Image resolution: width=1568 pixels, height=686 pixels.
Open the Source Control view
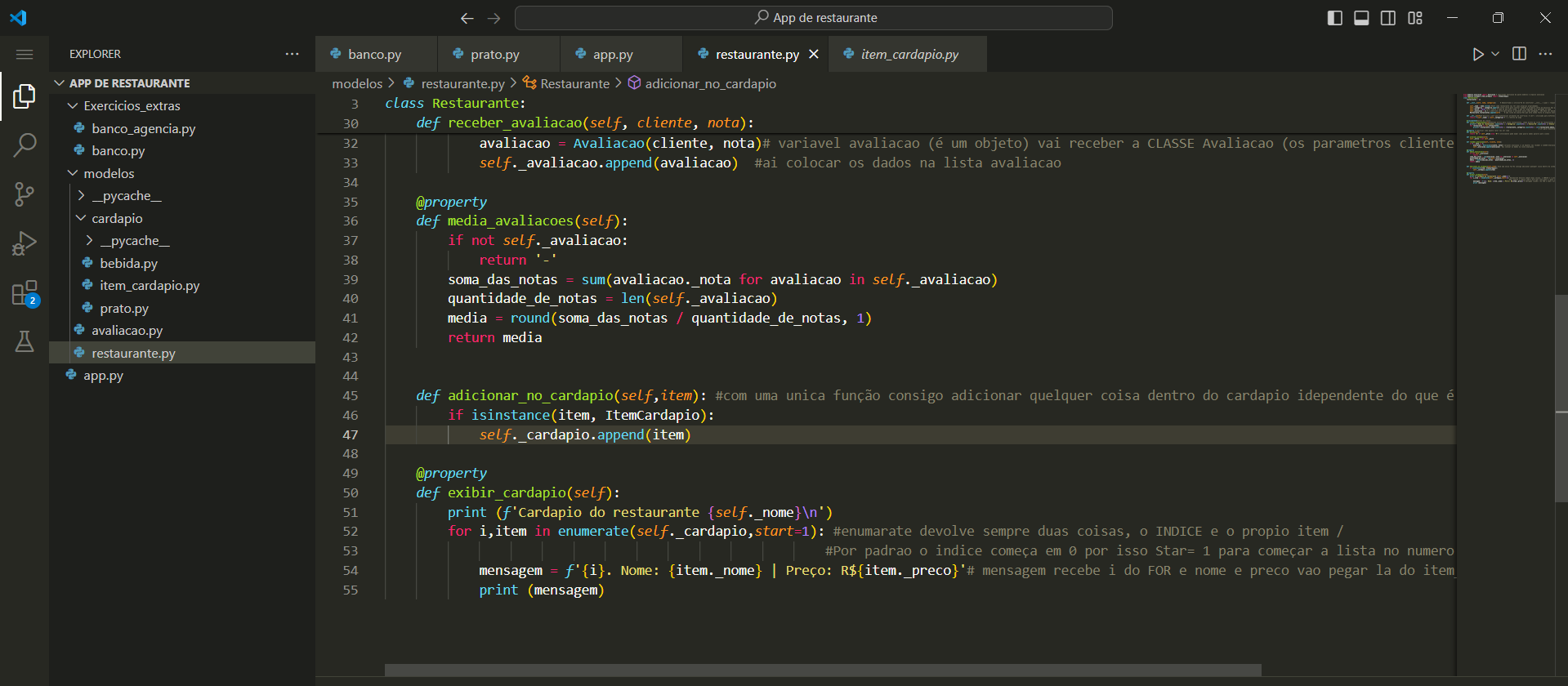25,194
